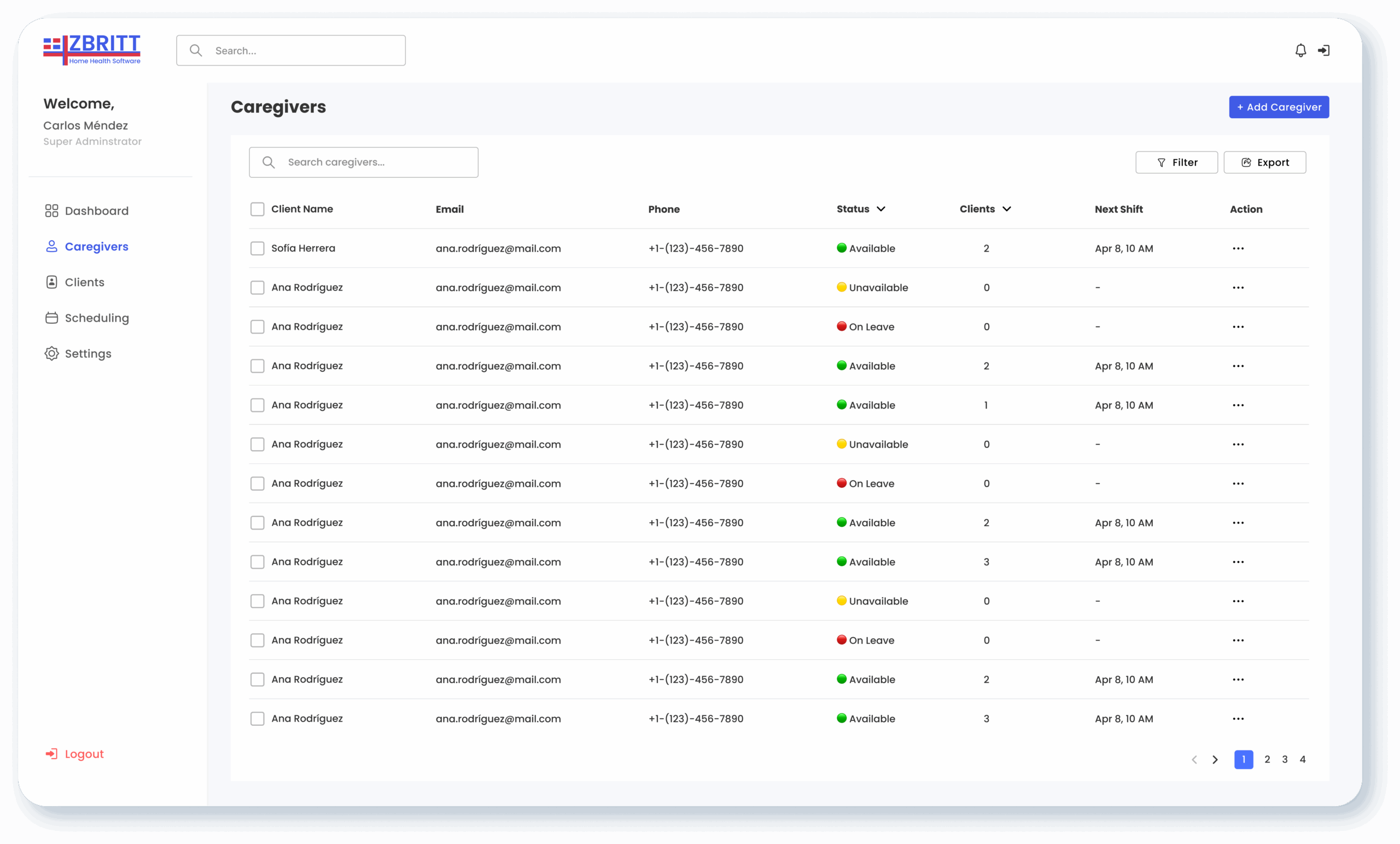Go to previous page with left arrow
Viewport: 1400px width, 844px height.
[x=1194, y=760]
